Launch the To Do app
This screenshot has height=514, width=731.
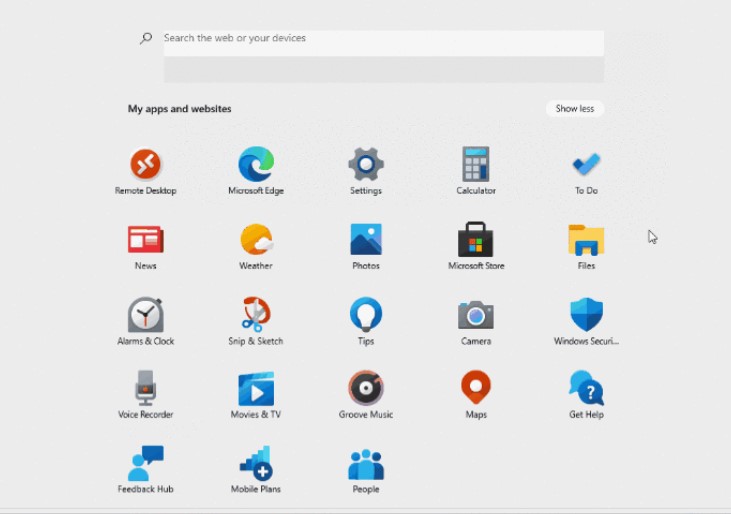(586, 164)
